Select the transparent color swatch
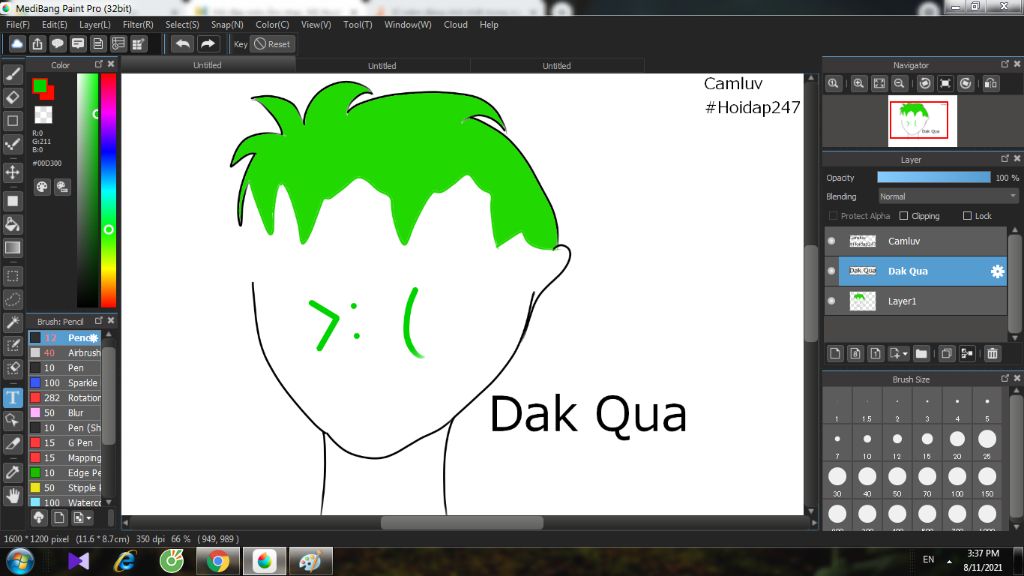 point(43,115)
